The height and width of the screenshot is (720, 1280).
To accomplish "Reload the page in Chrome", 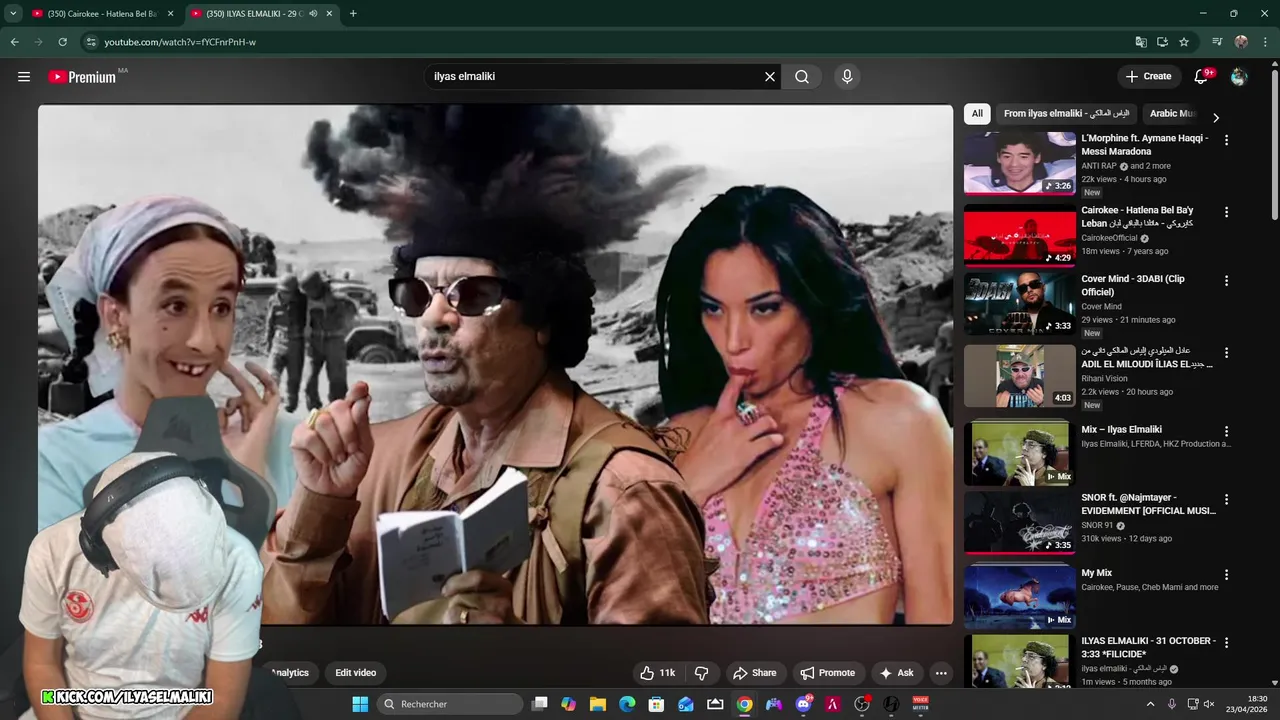I will pos(62,42).
